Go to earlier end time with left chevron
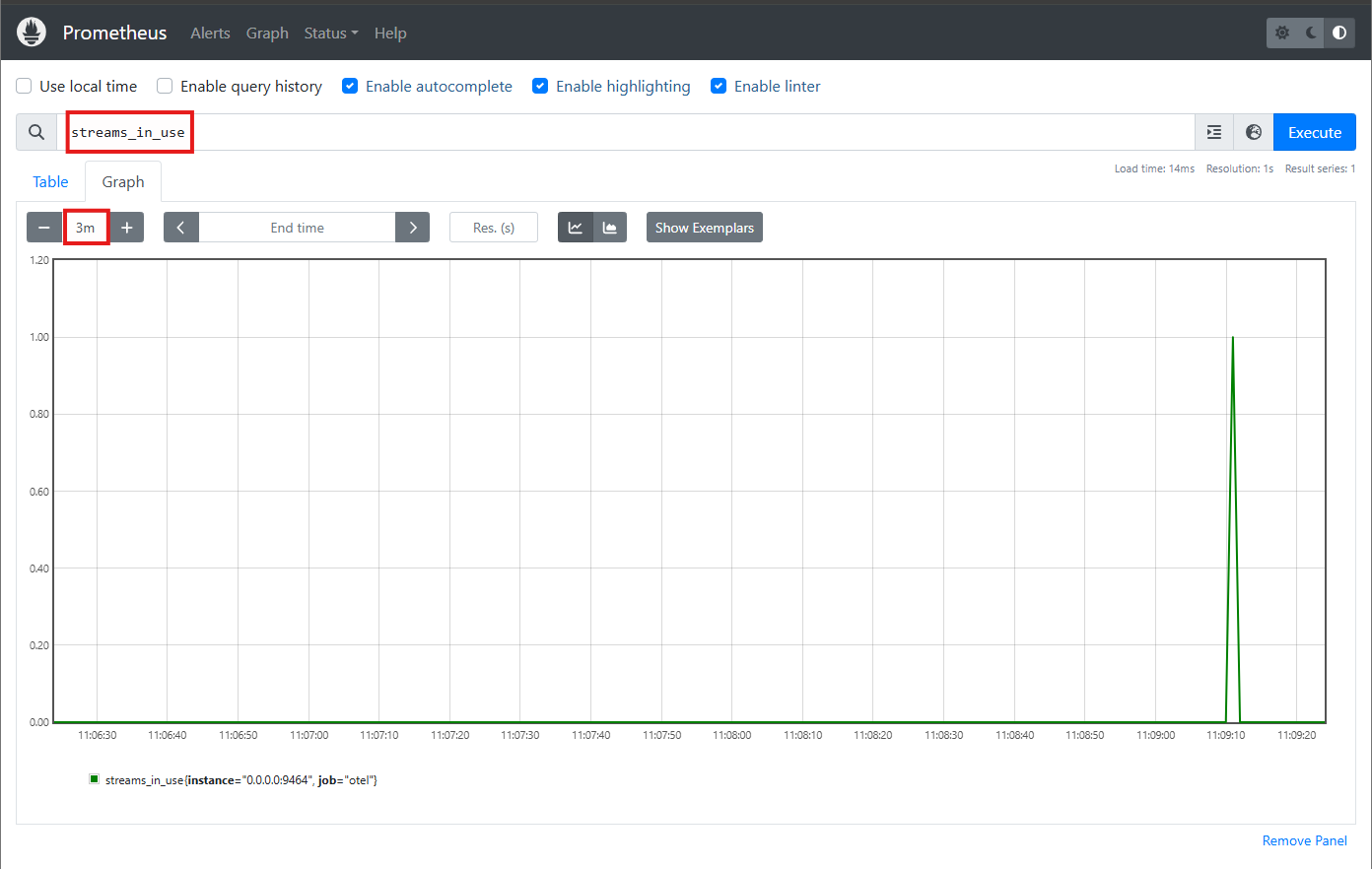 (x=181, y=228)
